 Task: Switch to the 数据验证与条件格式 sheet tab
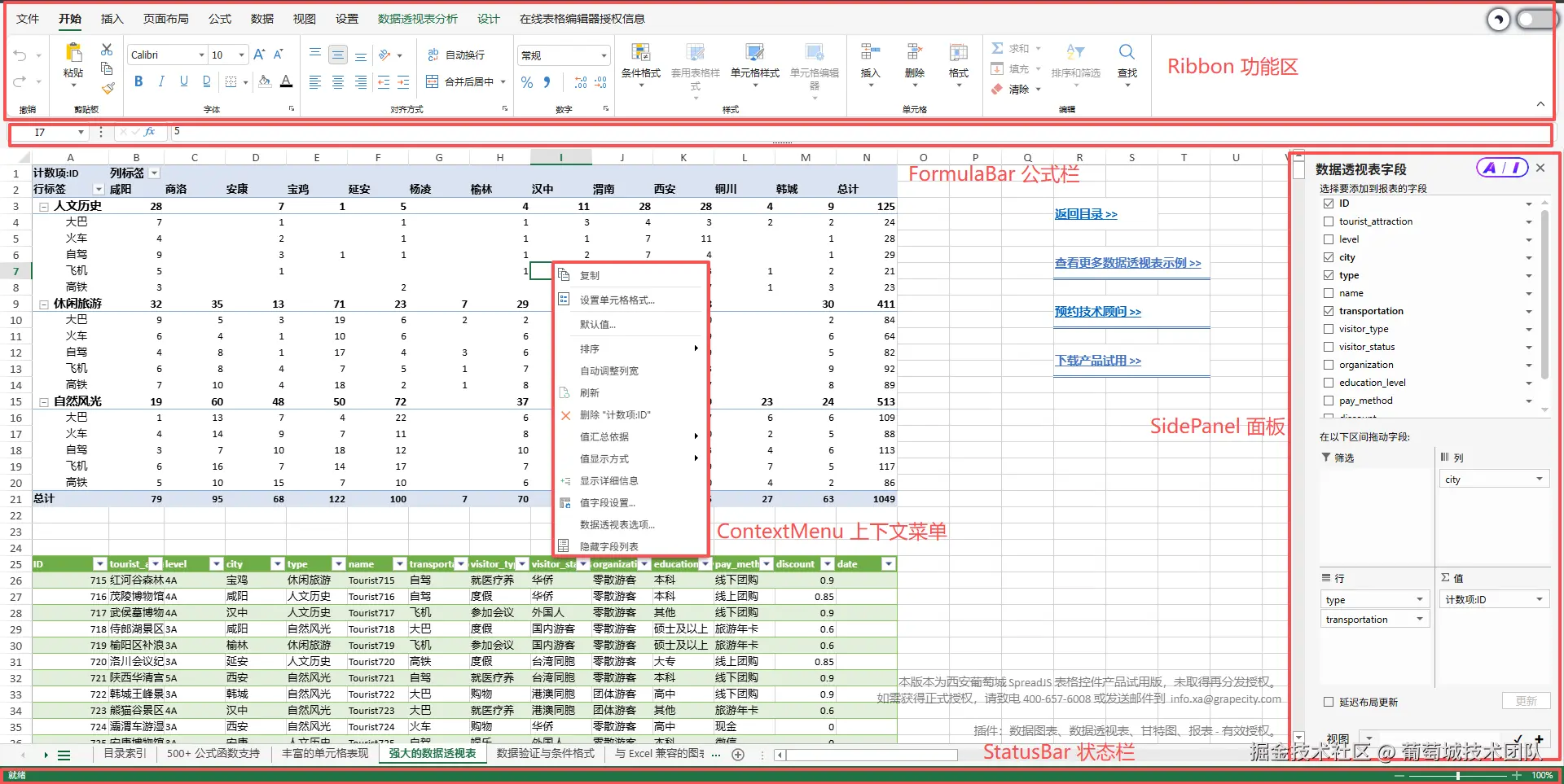[x=546, y=754]
